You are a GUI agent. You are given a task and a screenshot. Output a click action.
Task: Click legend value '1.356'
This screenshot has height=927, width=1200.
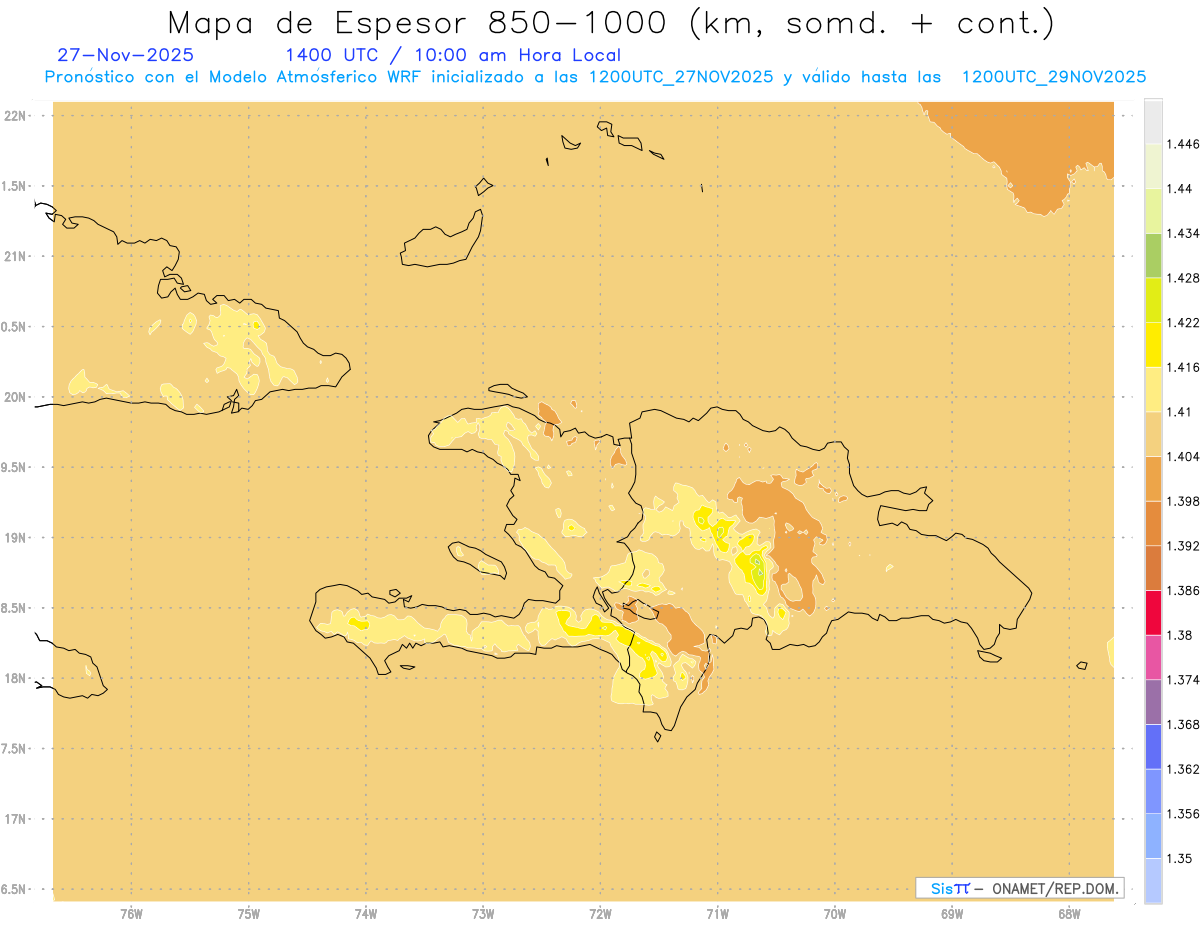click(x=1183, y=814)
